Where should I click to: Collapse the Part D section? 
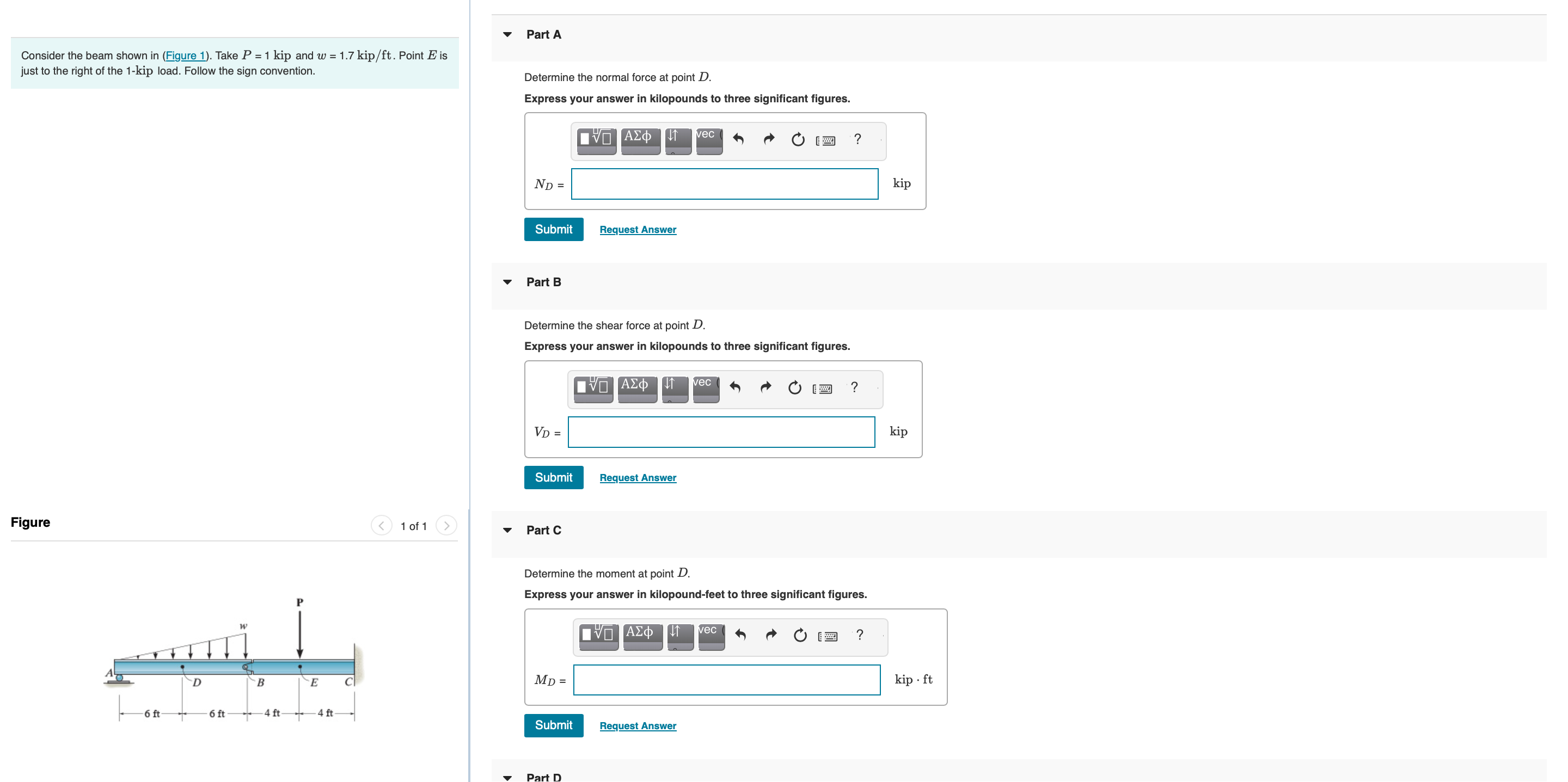[x=507, y=777]
